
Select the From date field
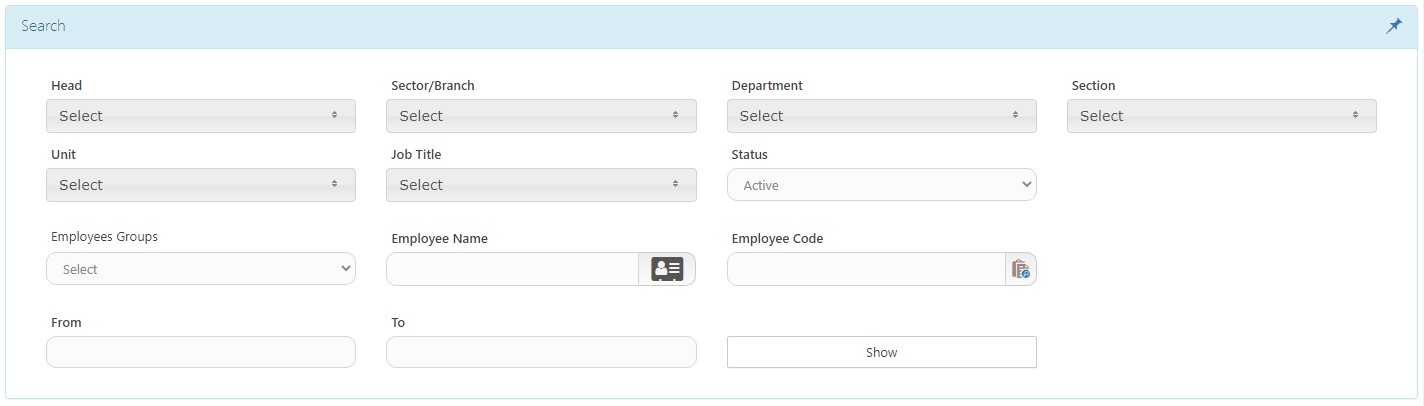(201, 352)
